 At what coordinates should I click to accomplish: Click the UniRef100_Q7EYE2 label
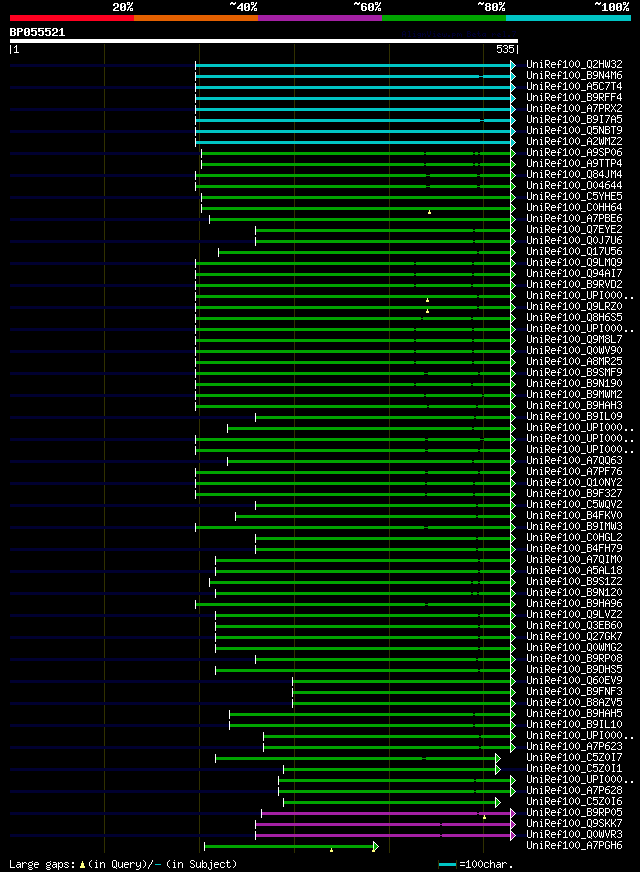[x=574, y=230]
